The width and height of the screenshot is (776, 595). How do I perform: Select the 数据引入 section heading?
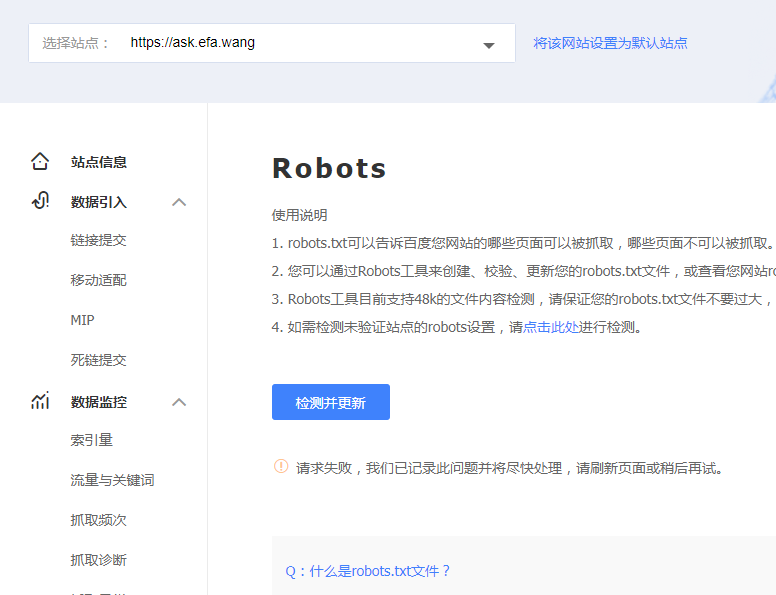point(98,202)
